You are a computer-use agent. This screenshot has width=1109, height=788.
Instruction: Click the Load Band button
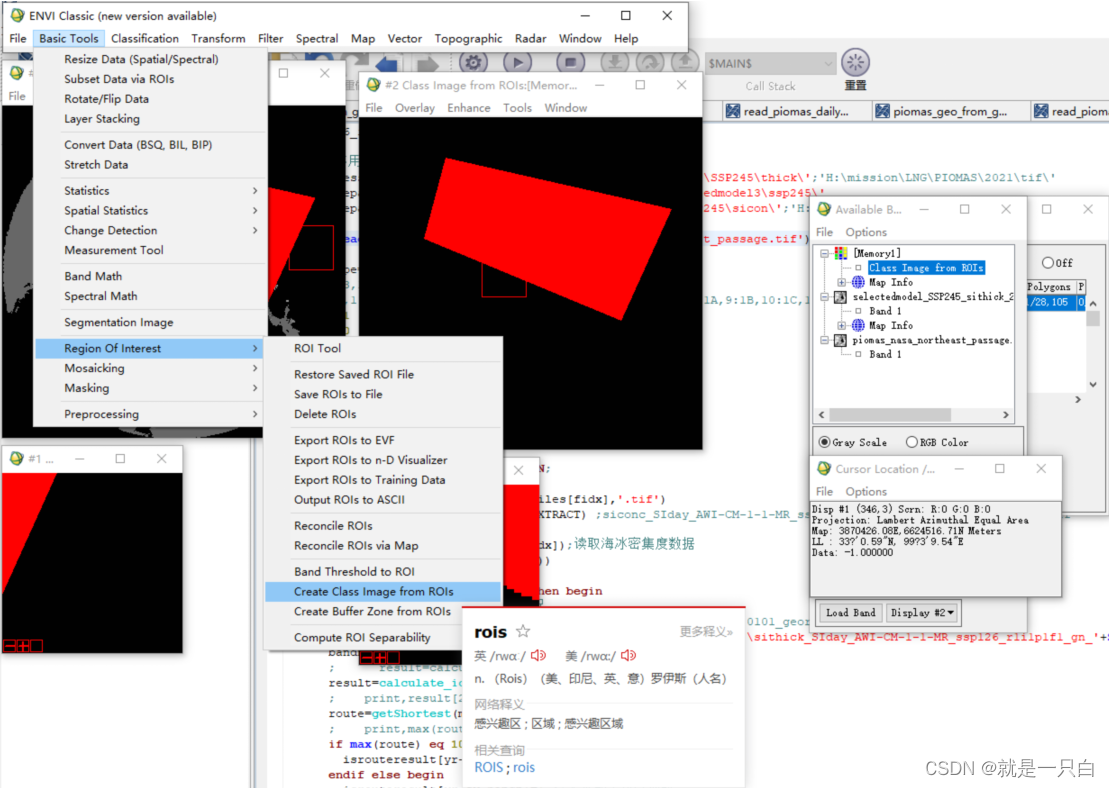850,613
